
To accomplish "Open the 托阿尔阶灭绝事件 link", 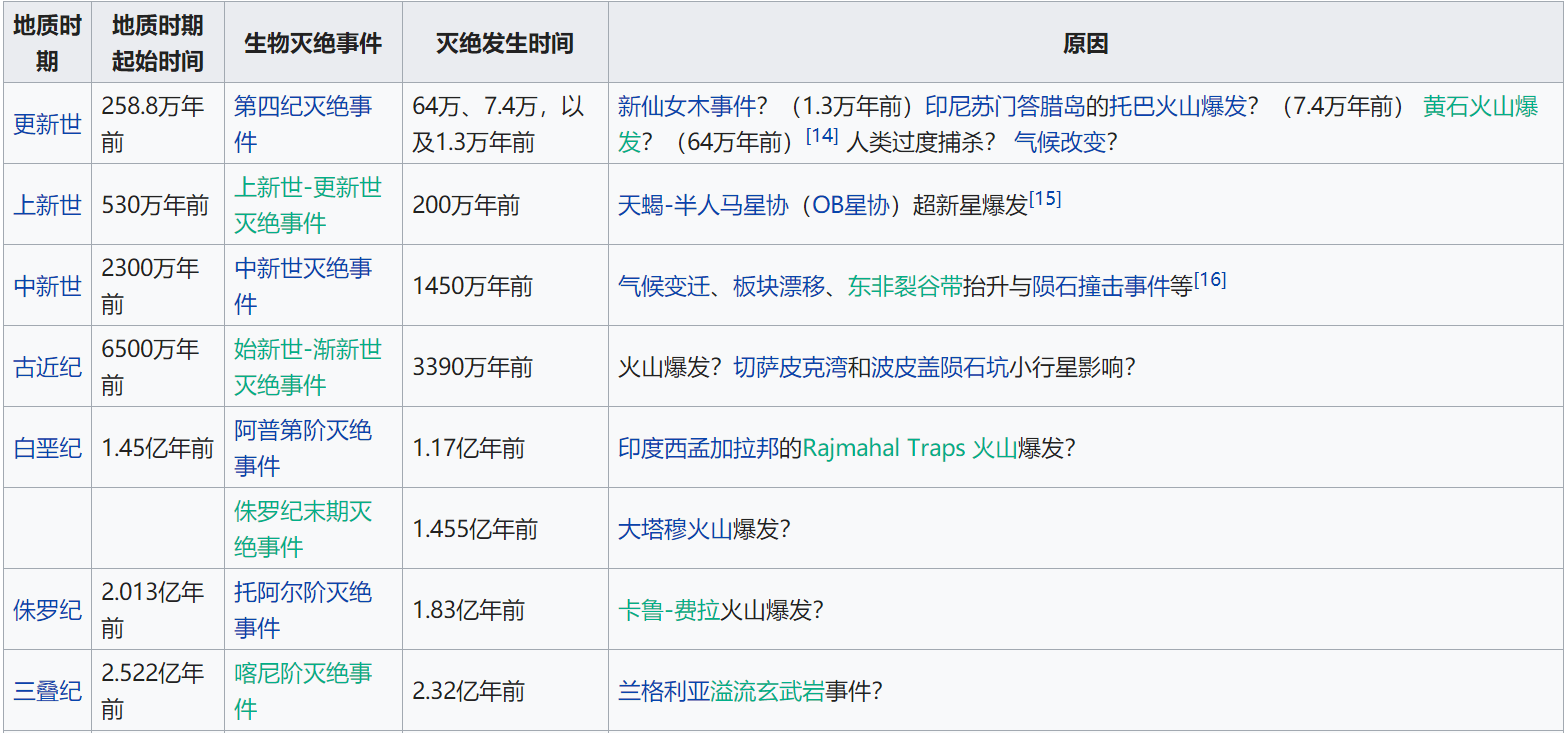I will (303, 610).
